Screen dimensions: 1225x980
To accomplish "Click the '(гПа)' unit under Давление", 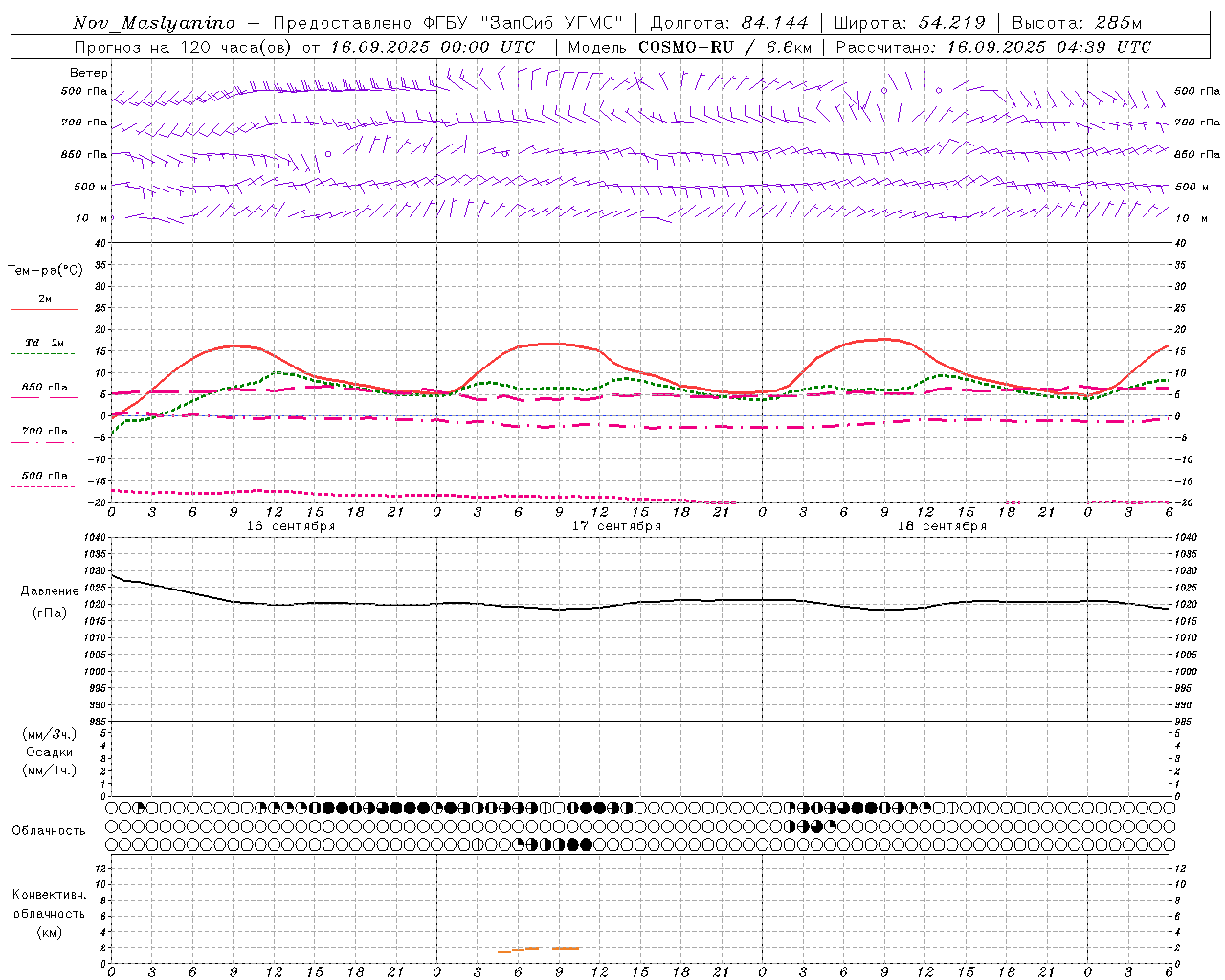I will 50,613.
